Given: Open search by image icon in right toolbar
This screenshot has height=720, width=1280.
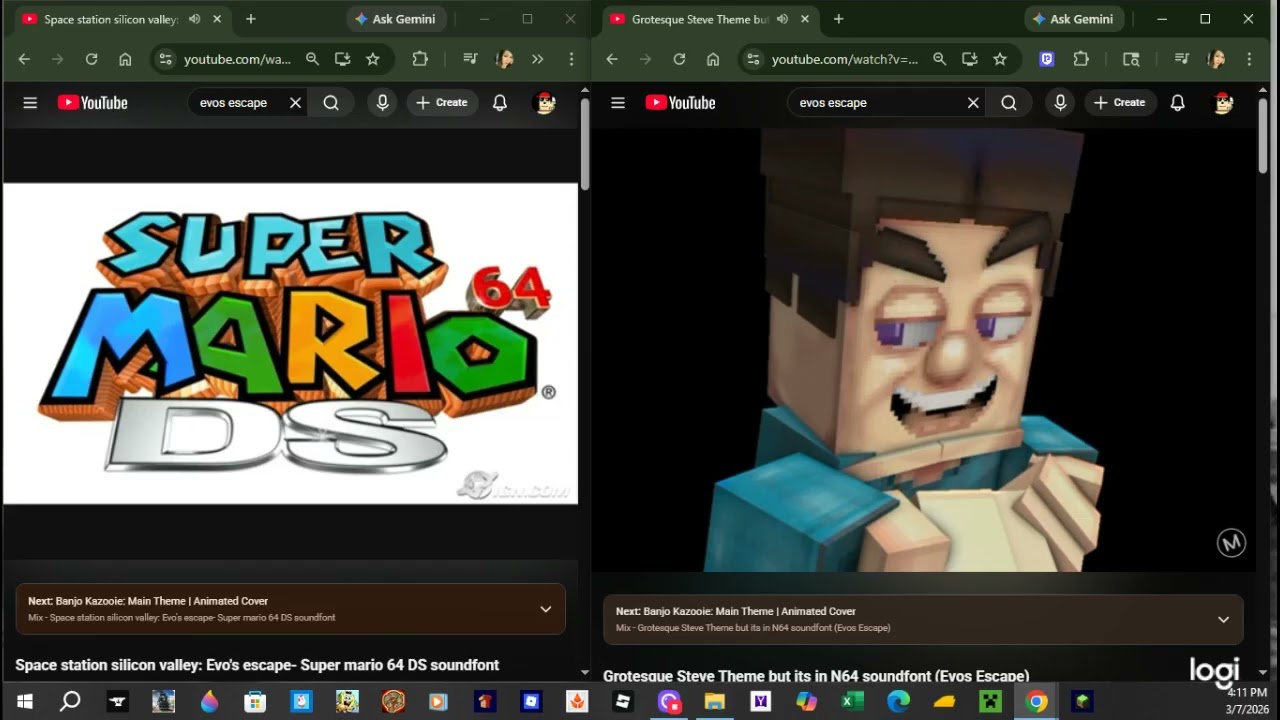Looking at the screenshot, I should 1131,59.
